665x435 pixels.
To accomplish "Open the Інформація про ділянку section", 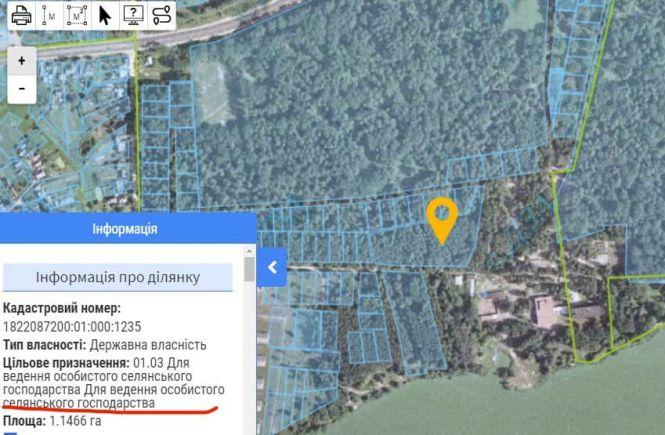I will click(118, 277).
